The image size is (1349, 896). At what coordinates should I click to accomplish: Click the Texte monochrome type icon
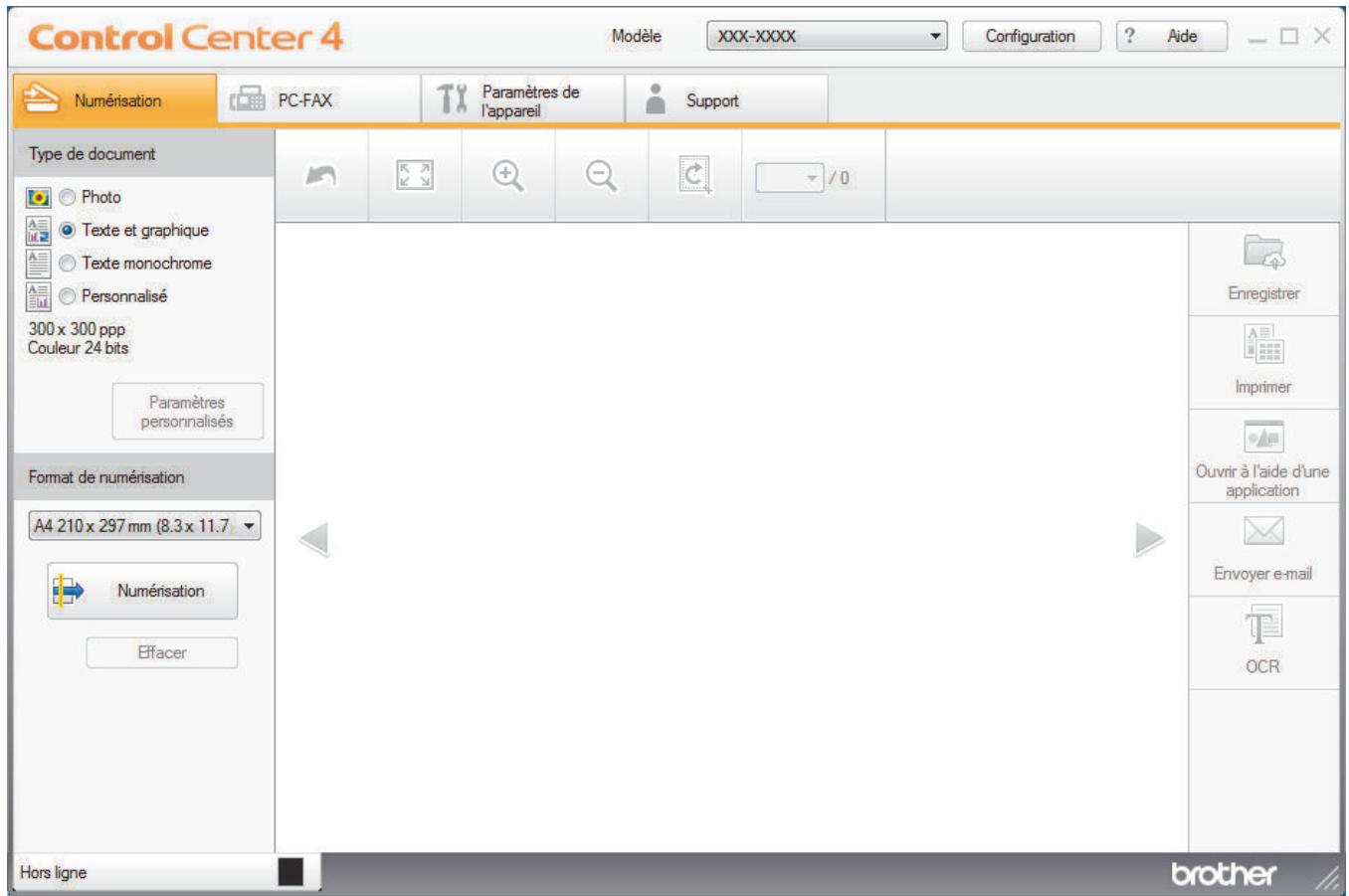38,263
